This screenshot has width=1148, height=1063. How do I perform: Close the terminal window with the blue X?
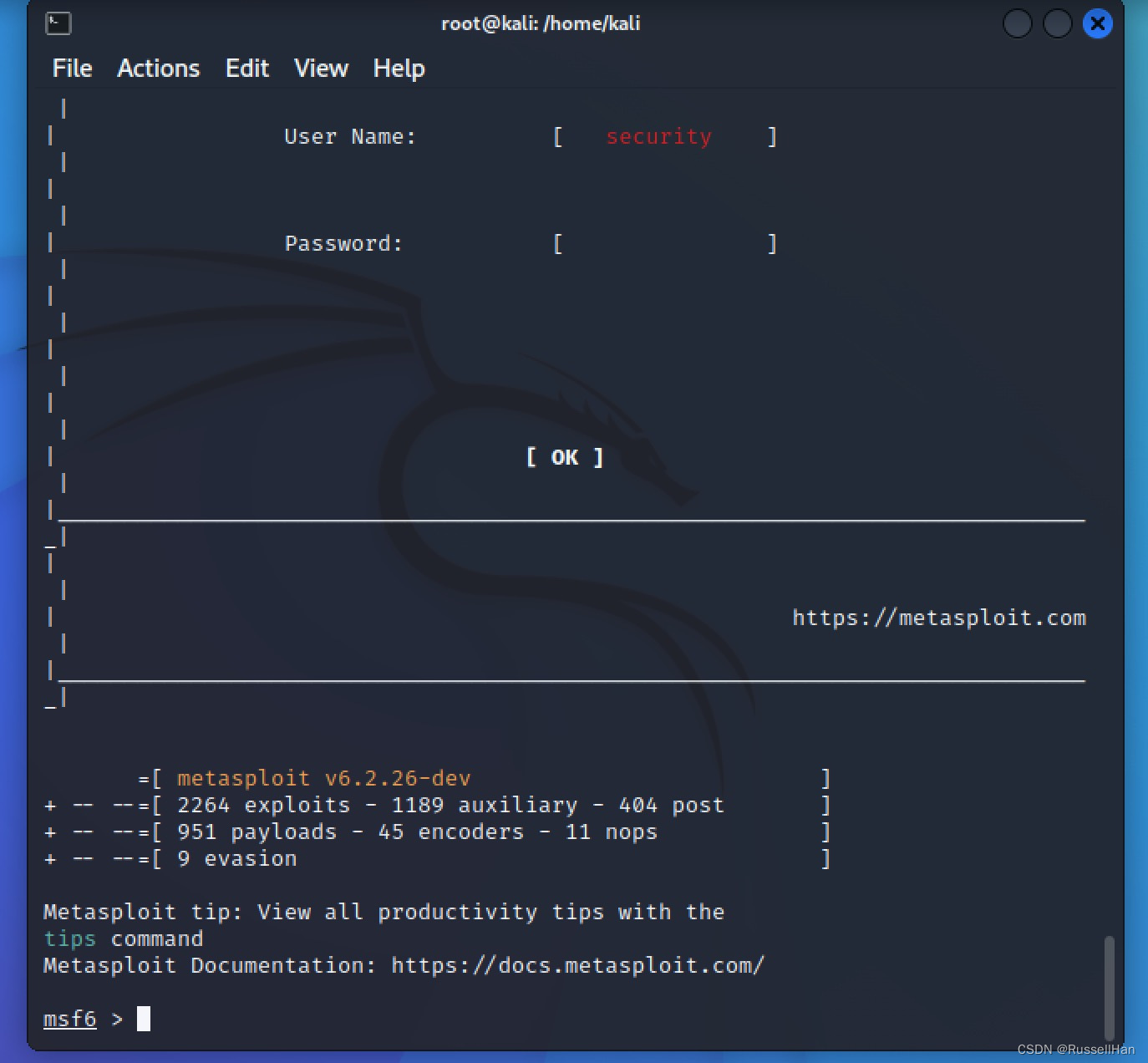tap(1098, 23)
